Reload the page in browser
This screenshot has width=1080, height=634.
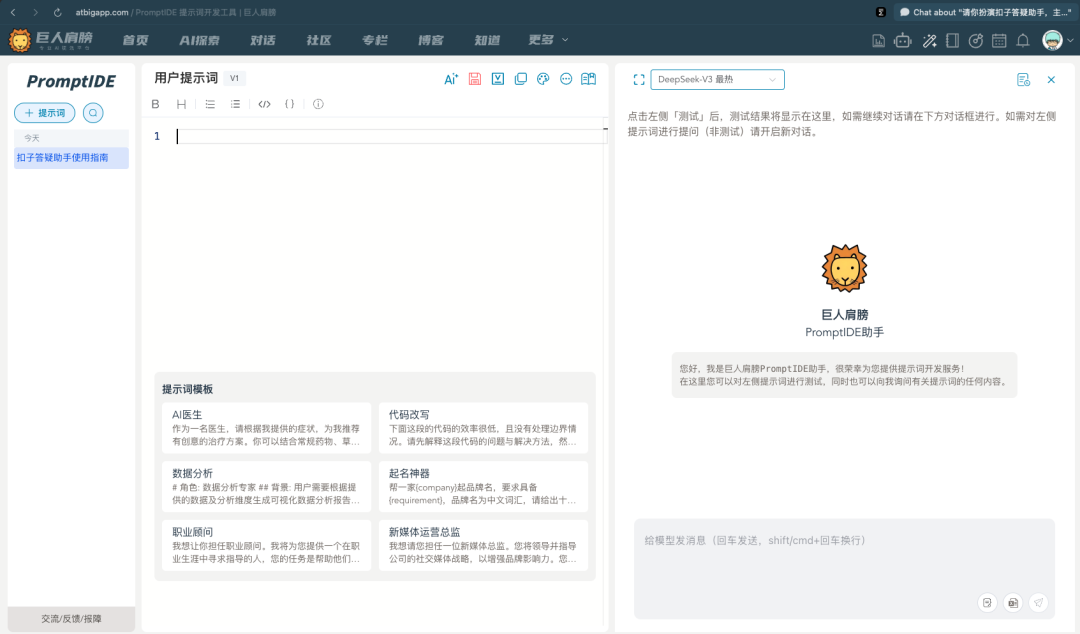[58, 12]
